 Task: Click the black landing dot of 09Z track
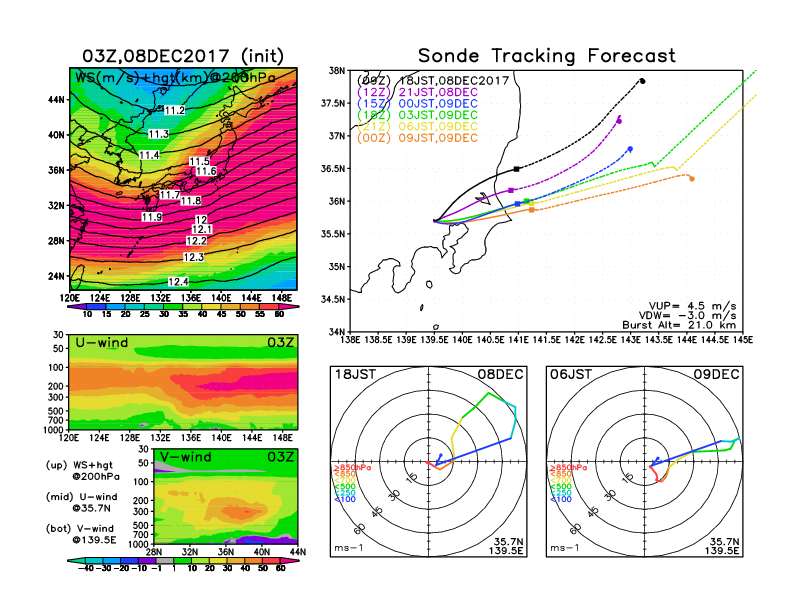[642, 81]
